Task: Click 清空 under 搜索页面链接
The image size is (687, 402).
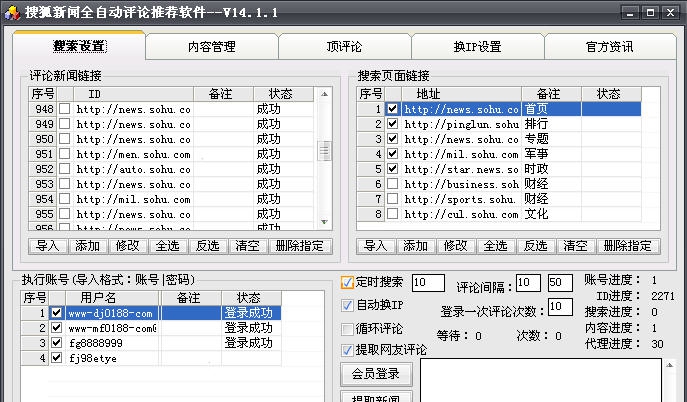Action: (576, 246)
